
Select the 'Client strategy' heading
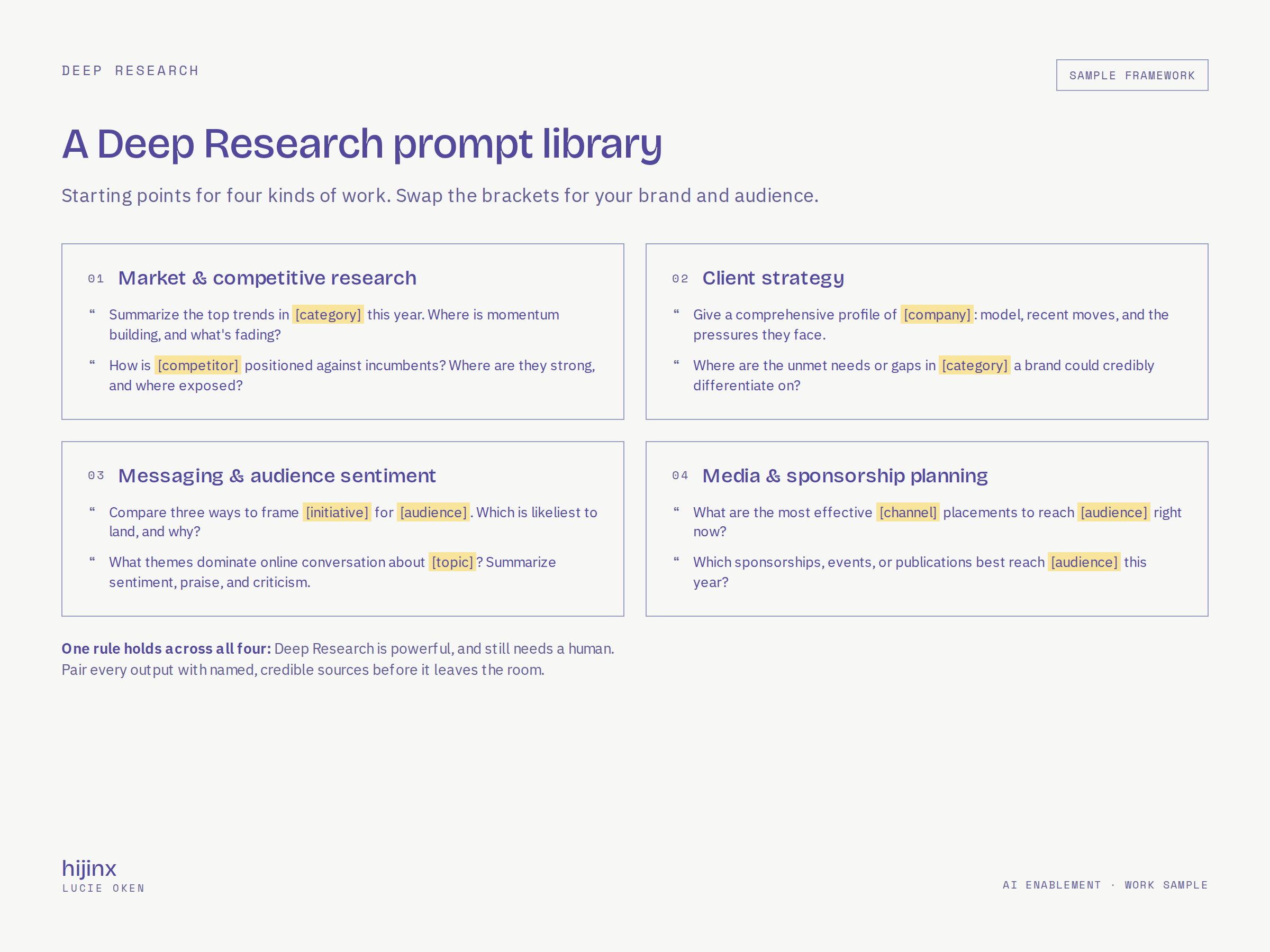pos(773,278)
